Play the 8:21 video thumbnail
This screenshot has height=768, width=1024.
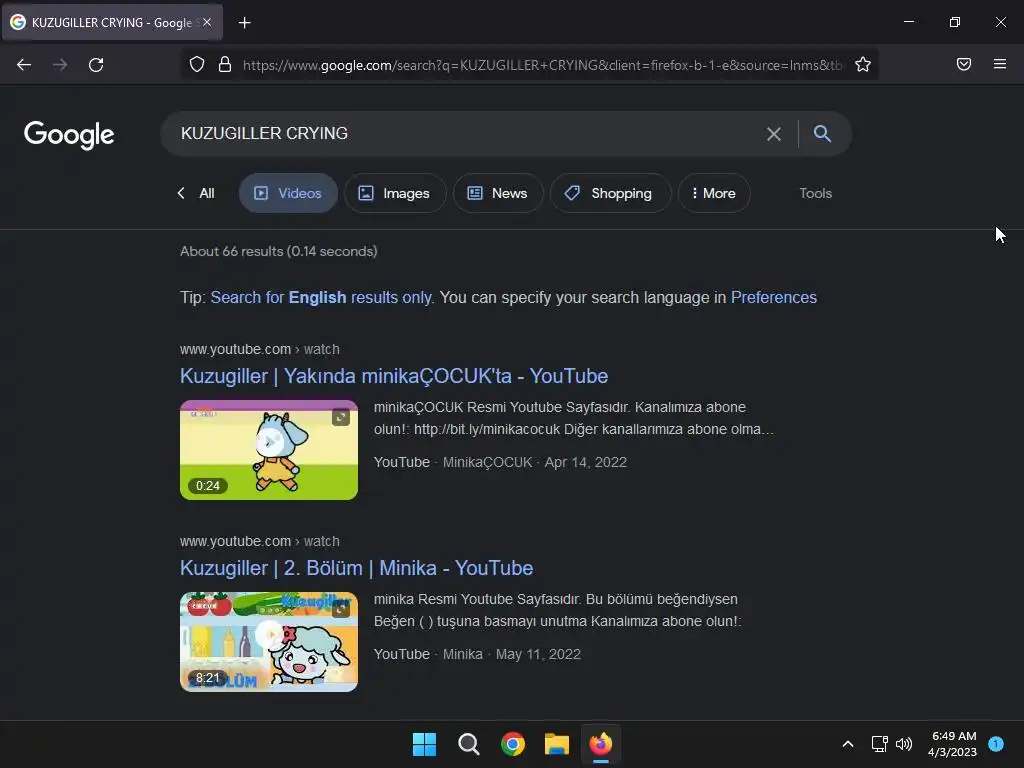(268, 642)
